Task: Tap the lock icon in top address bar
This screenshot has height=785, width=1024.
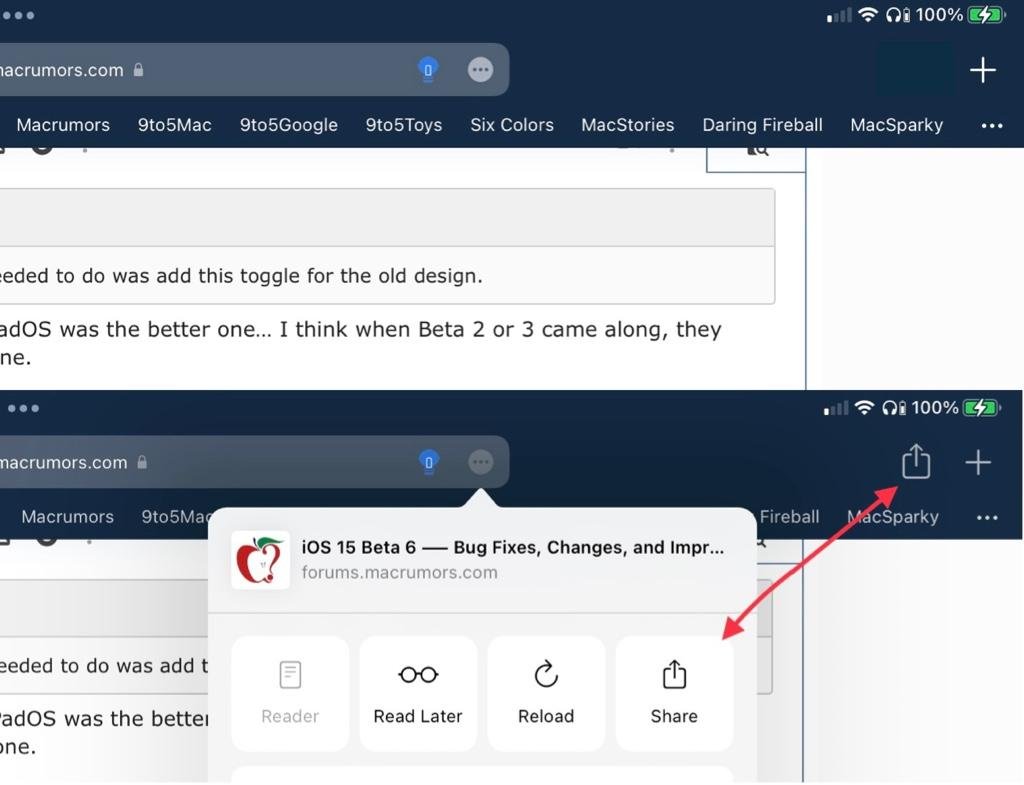Action: pyautogui.click(x=138, y=69)
